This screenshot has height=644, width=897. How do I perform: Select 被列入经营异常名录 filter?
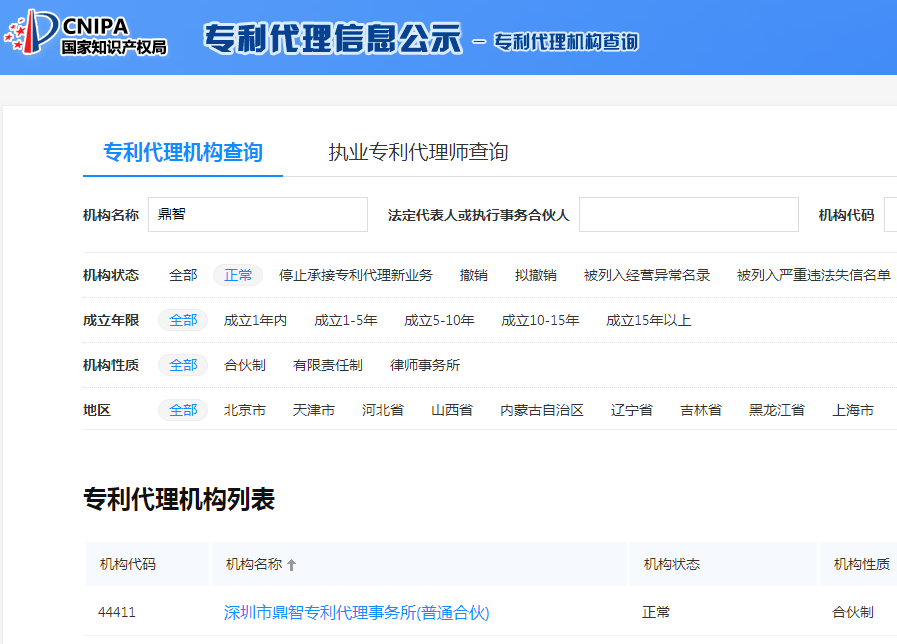[647, 275]
